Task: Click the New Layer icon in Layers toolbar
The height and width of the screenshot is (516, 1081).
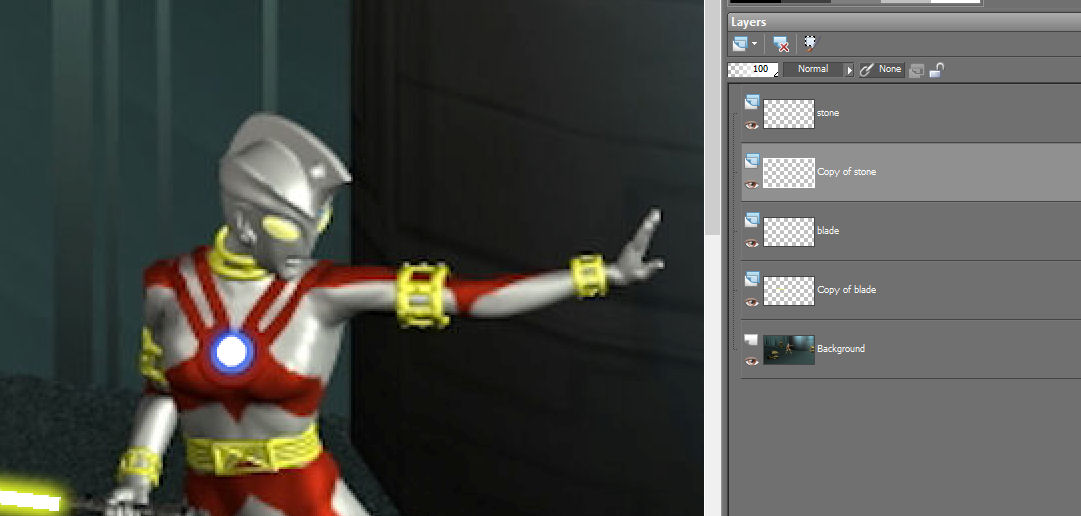Action: [740, 44]
